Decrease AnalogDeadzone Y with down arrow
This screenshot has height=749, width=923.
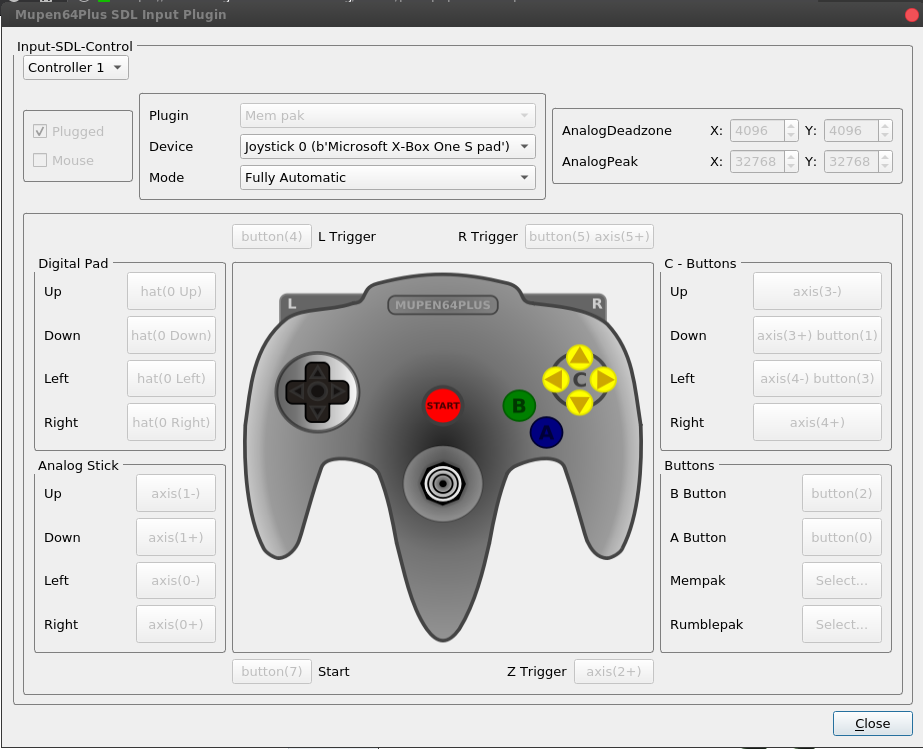(x=885, y=136)
